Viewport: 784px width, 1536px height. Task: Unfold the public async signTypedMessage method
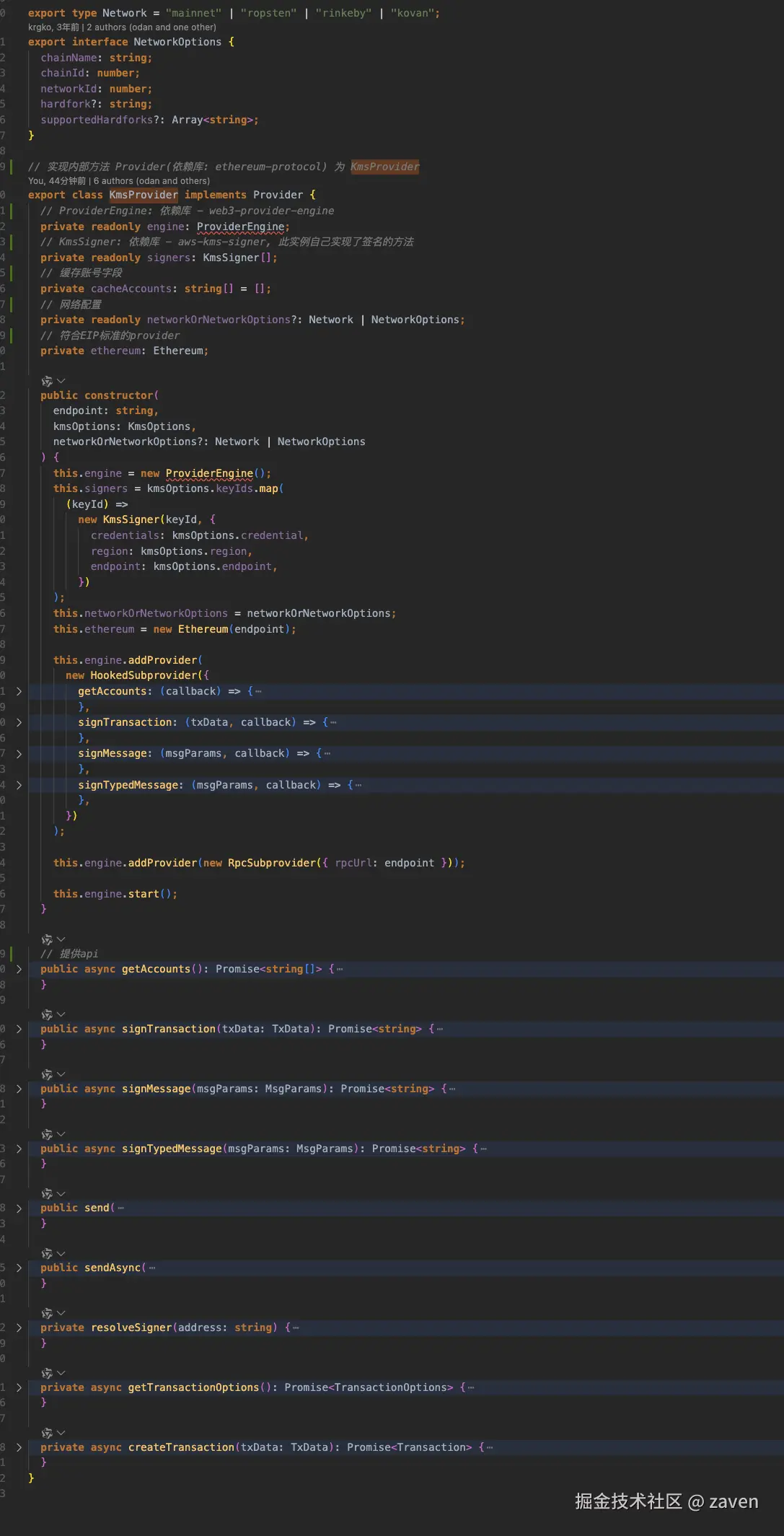[19, 1149]
